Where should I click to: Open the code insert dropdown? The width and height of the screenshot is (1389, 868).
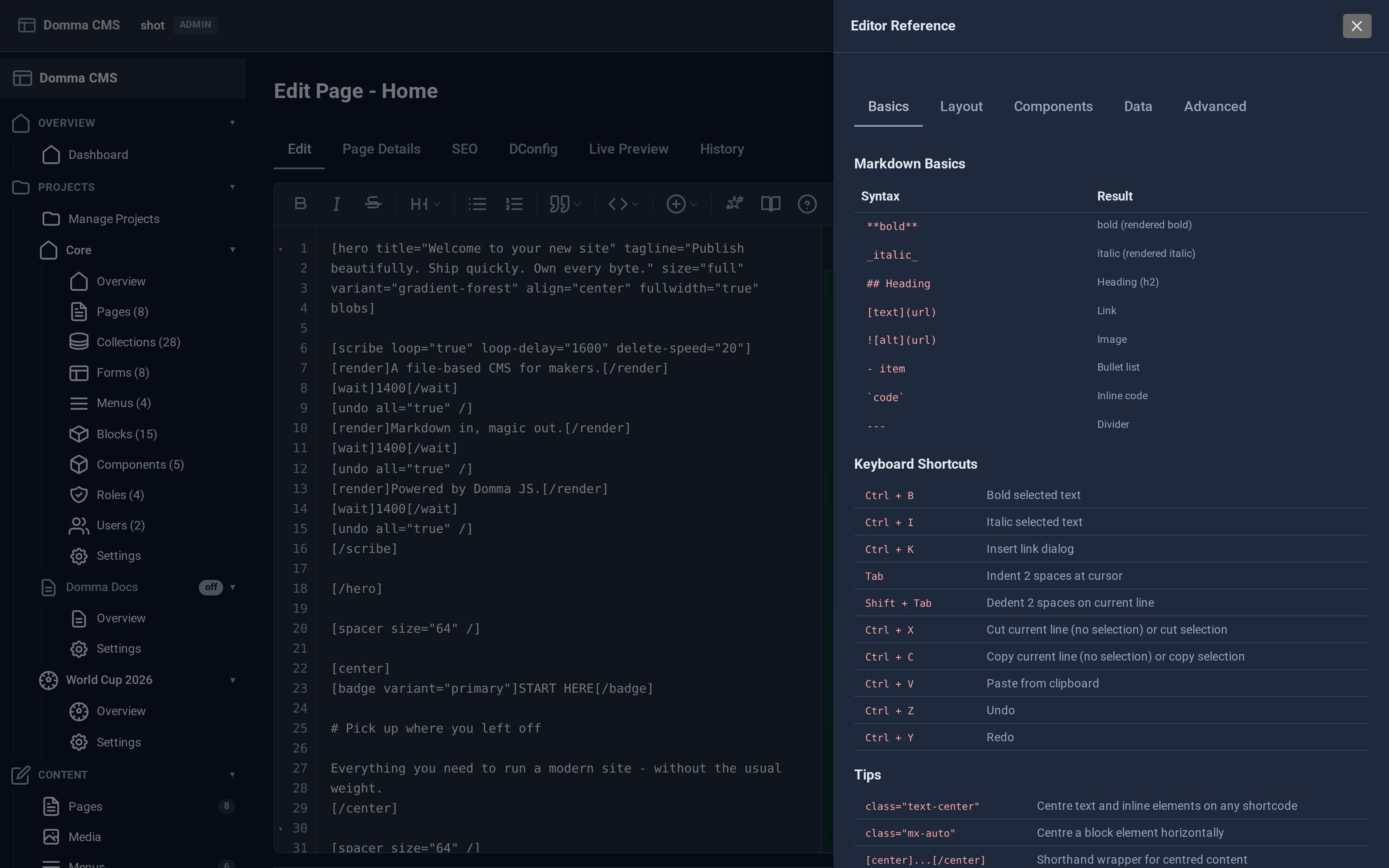click(623, 204)
